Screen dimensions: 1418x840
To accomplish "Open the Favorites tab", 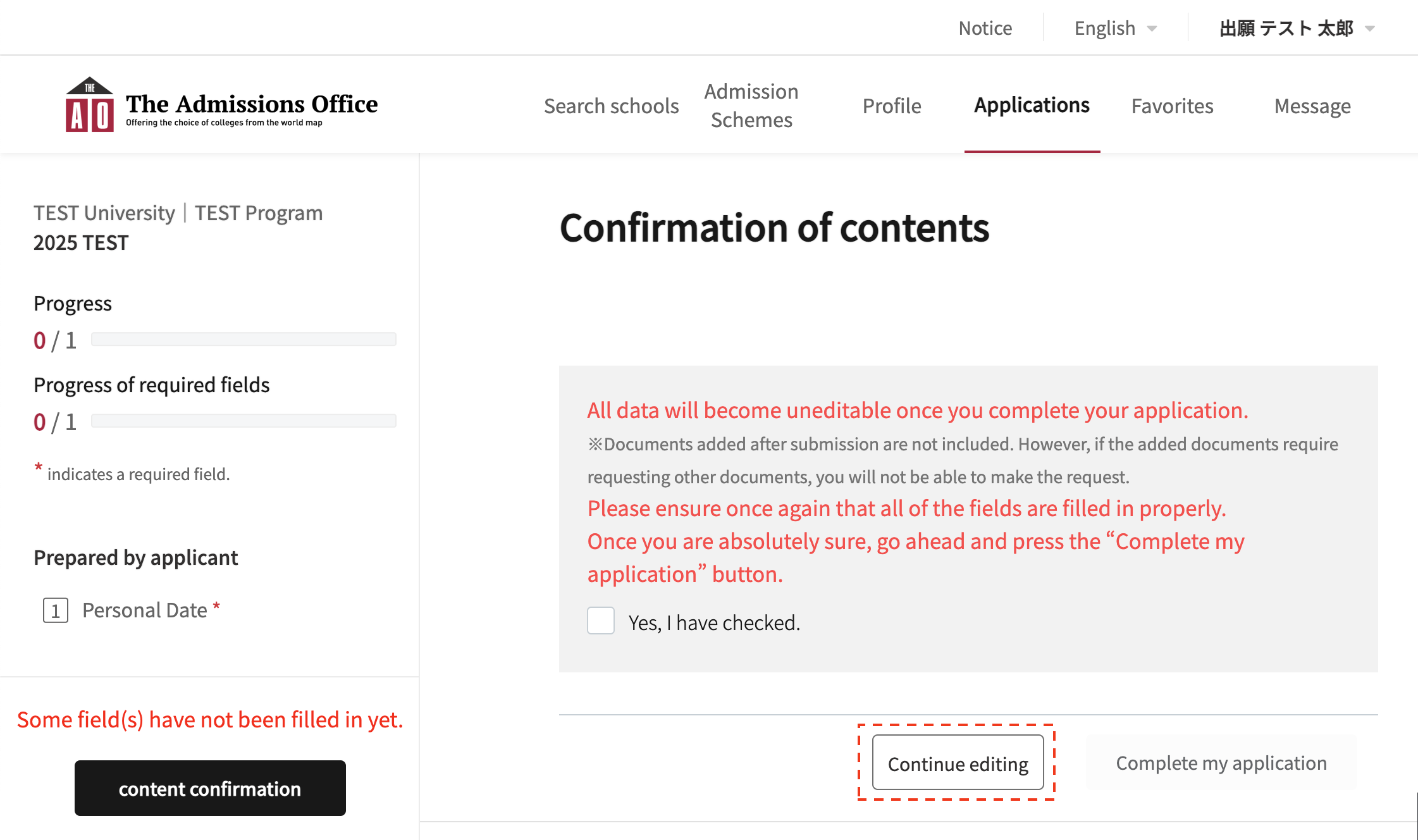I will [x=1172, y=106].
